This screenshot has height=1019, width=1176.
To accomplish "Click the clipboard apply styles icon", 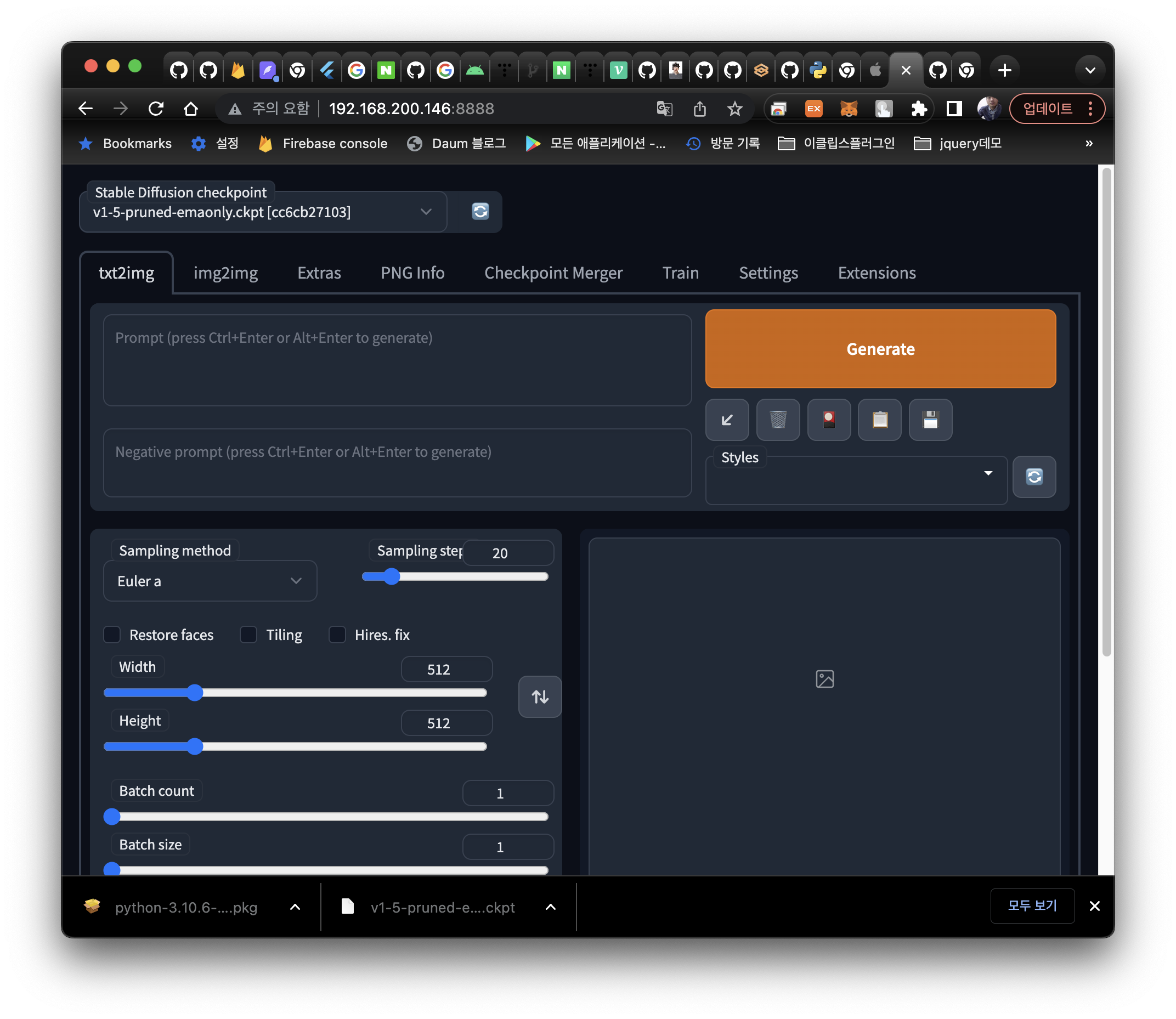I will 879,420.
